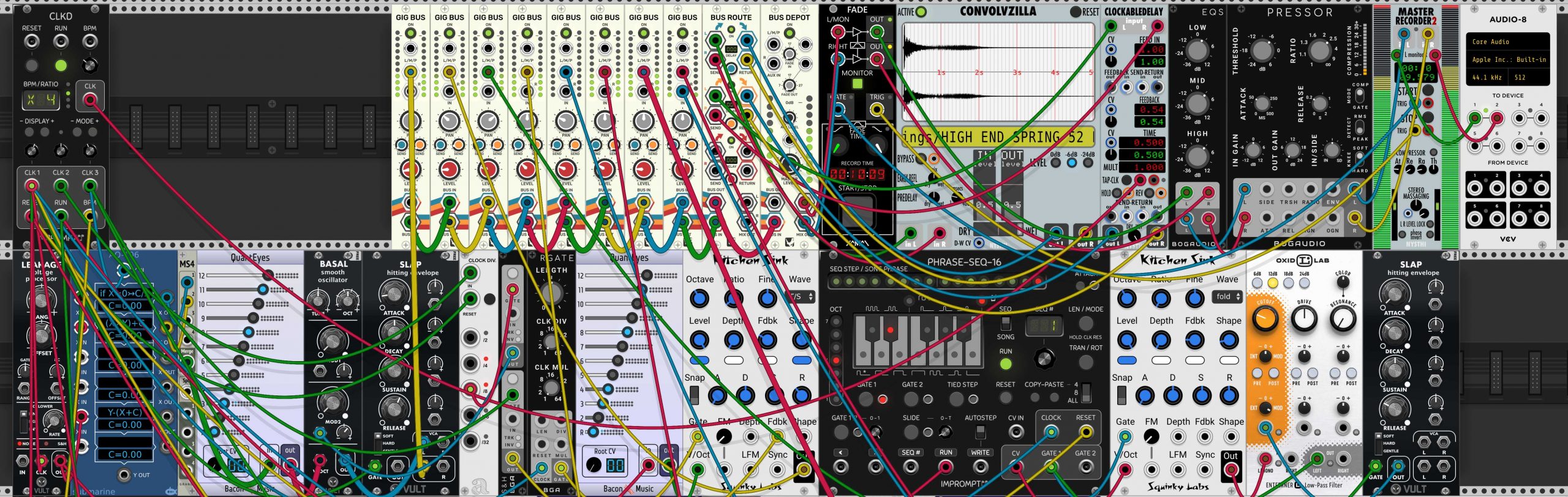Click the red CLK output jack on CLKD
1568x497 pixels.
click(90, 99)
